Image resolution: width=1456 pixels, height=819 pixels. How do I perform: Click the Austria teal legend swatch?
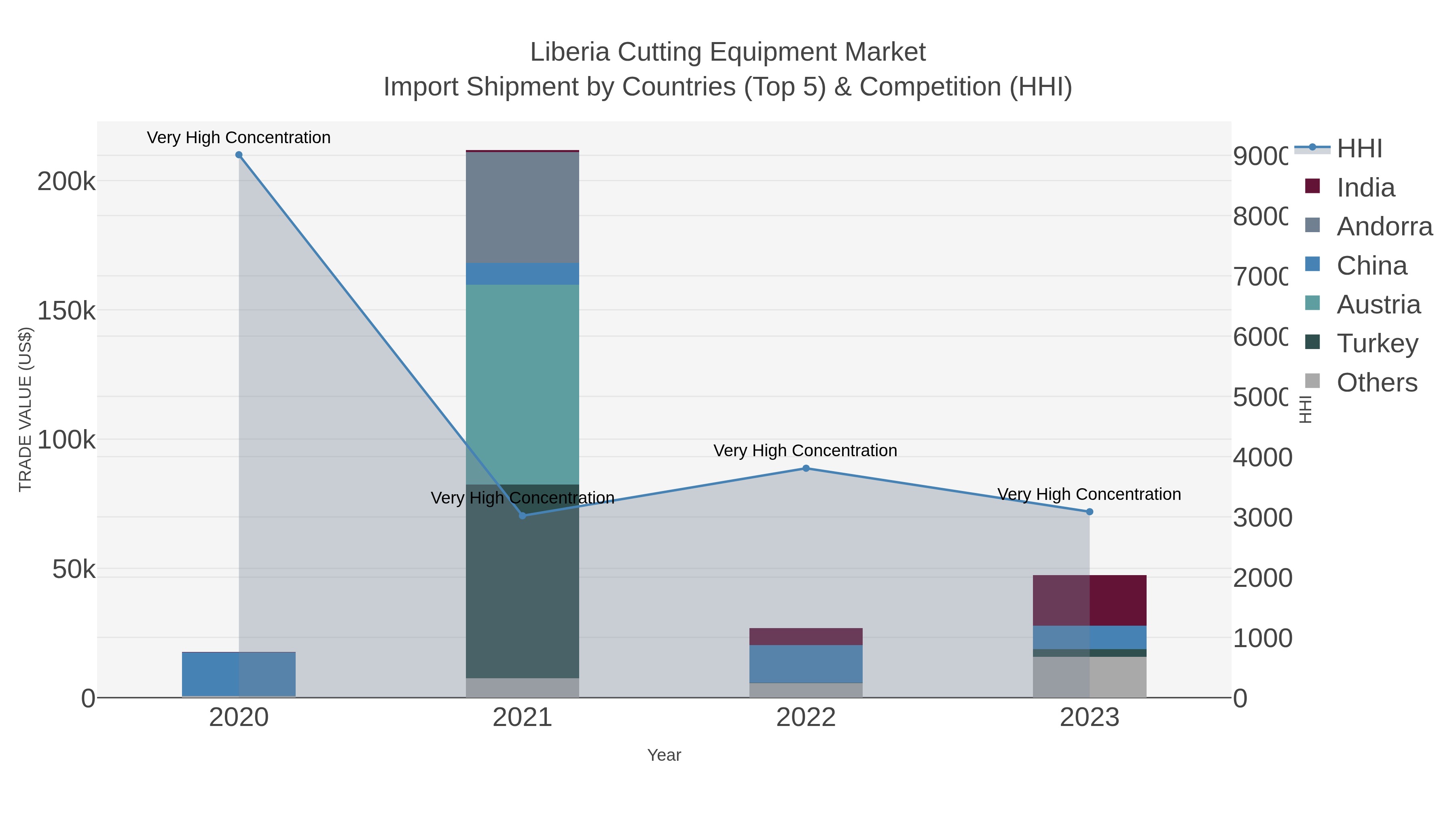point(1312,303)
